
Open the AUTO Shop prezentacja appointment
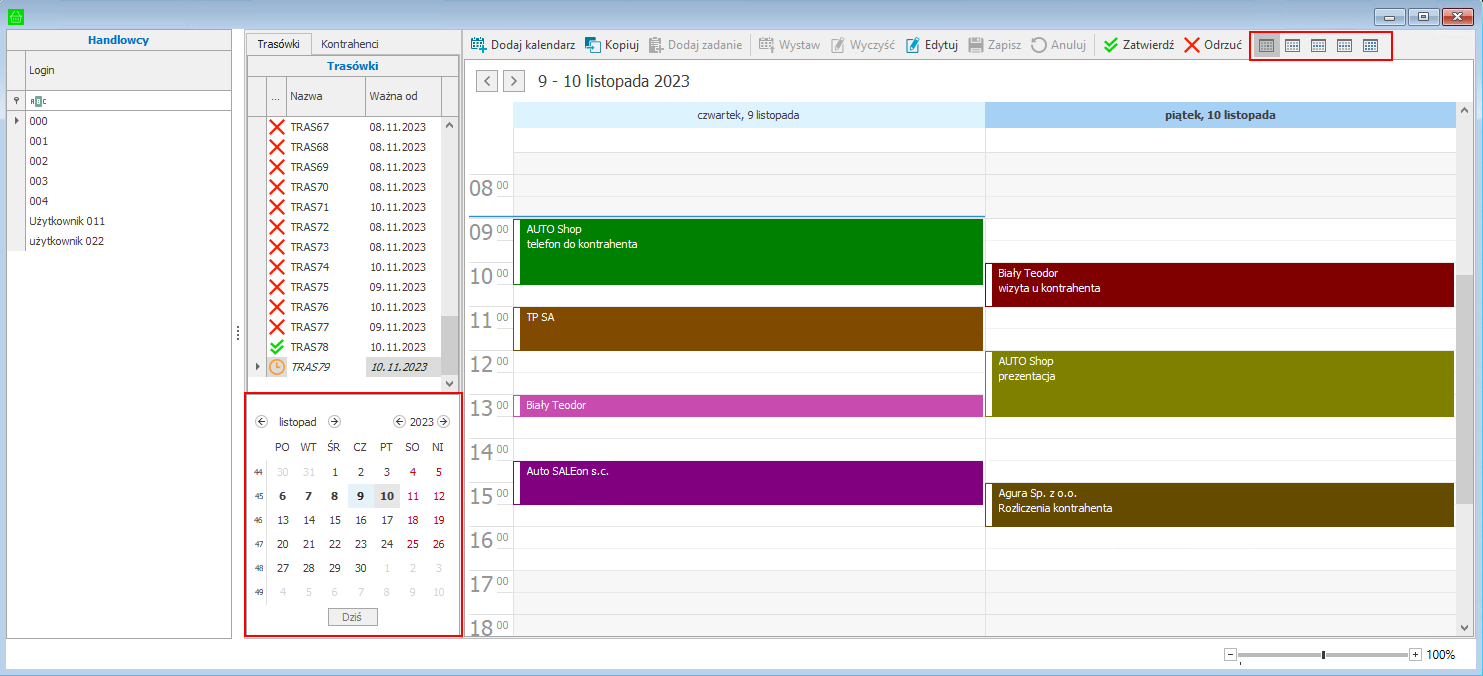(1220, 383)
